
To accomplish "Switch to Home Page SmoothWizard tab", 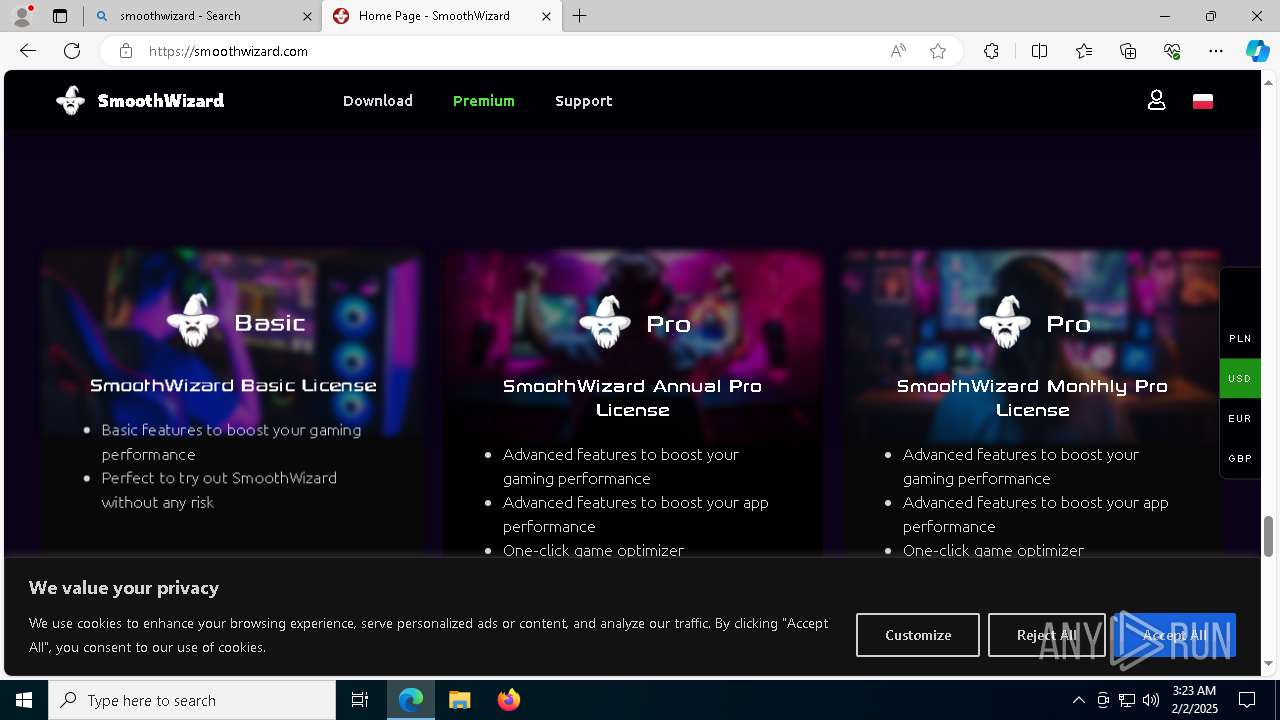I will tap(441, 16).
